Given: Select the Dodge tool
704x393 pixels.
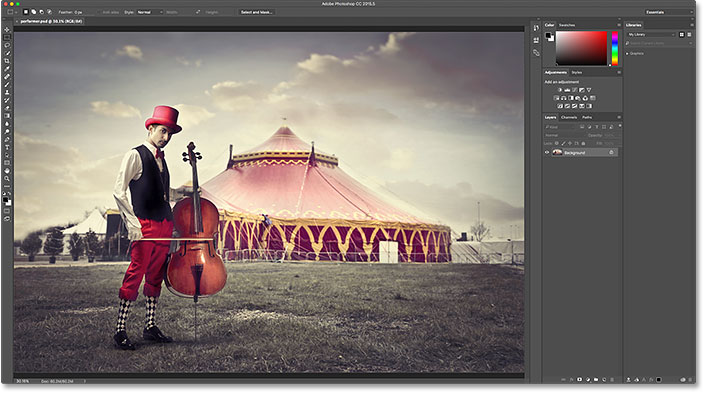Looking at the screenshot, I should coord(7,131).
